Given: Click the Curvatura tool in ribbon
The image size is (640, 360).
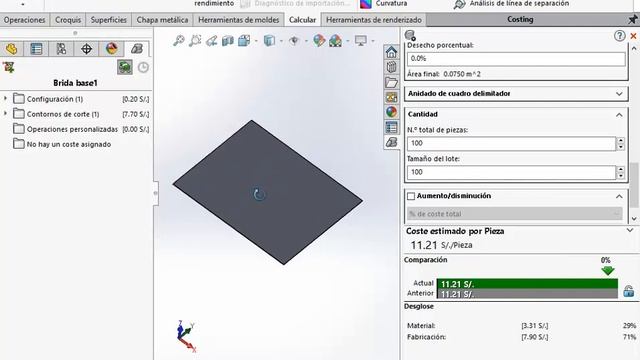Looking at the screenshot, I should [384, 4].
